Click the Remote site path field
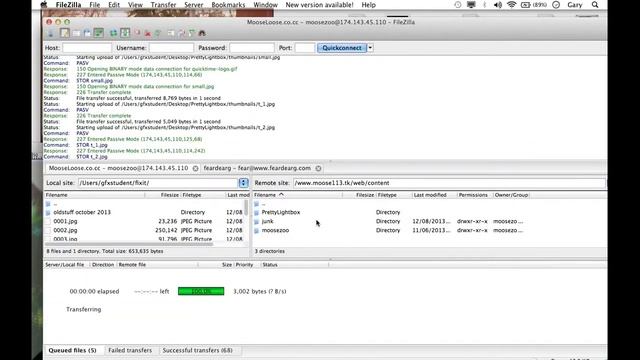Viewport: 640px width, 360px height. [x=449, y=183]
